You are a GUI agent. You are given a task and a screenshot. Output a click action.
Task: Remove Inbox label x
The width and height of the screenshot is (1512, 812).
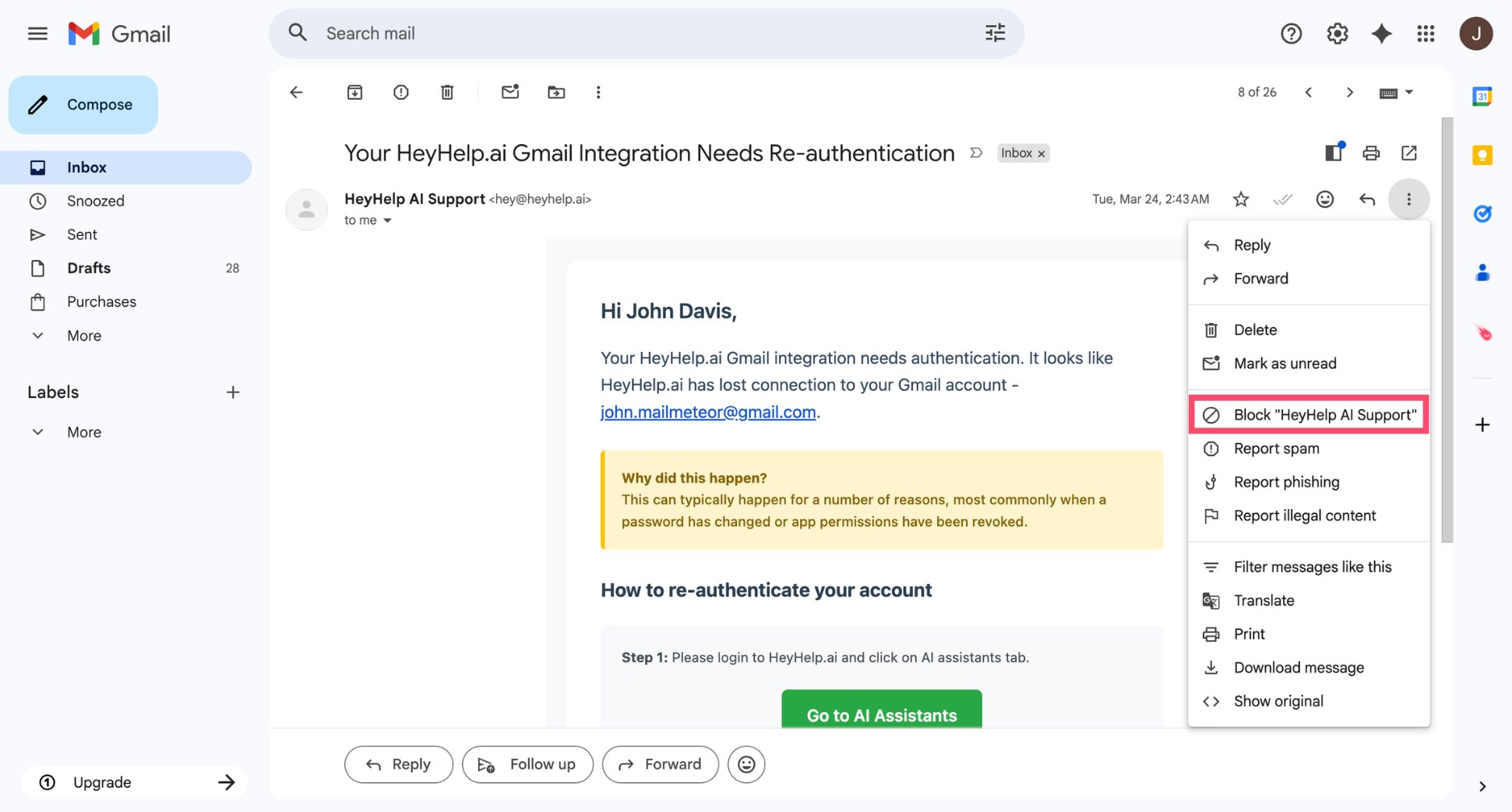click(1041, 154)
